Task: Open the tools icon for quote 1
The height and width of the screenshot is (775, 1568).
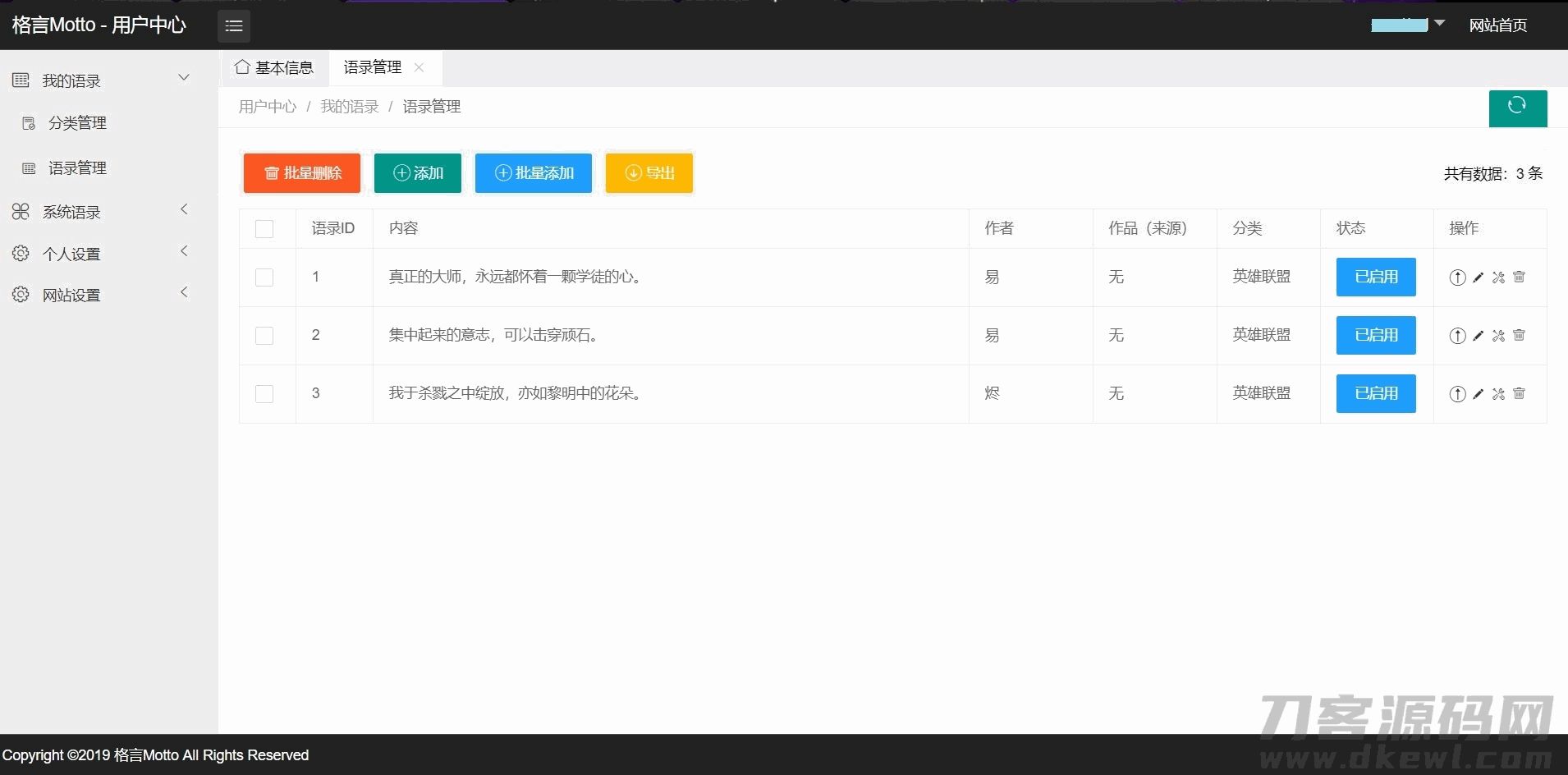Action: coord(1498,277)
